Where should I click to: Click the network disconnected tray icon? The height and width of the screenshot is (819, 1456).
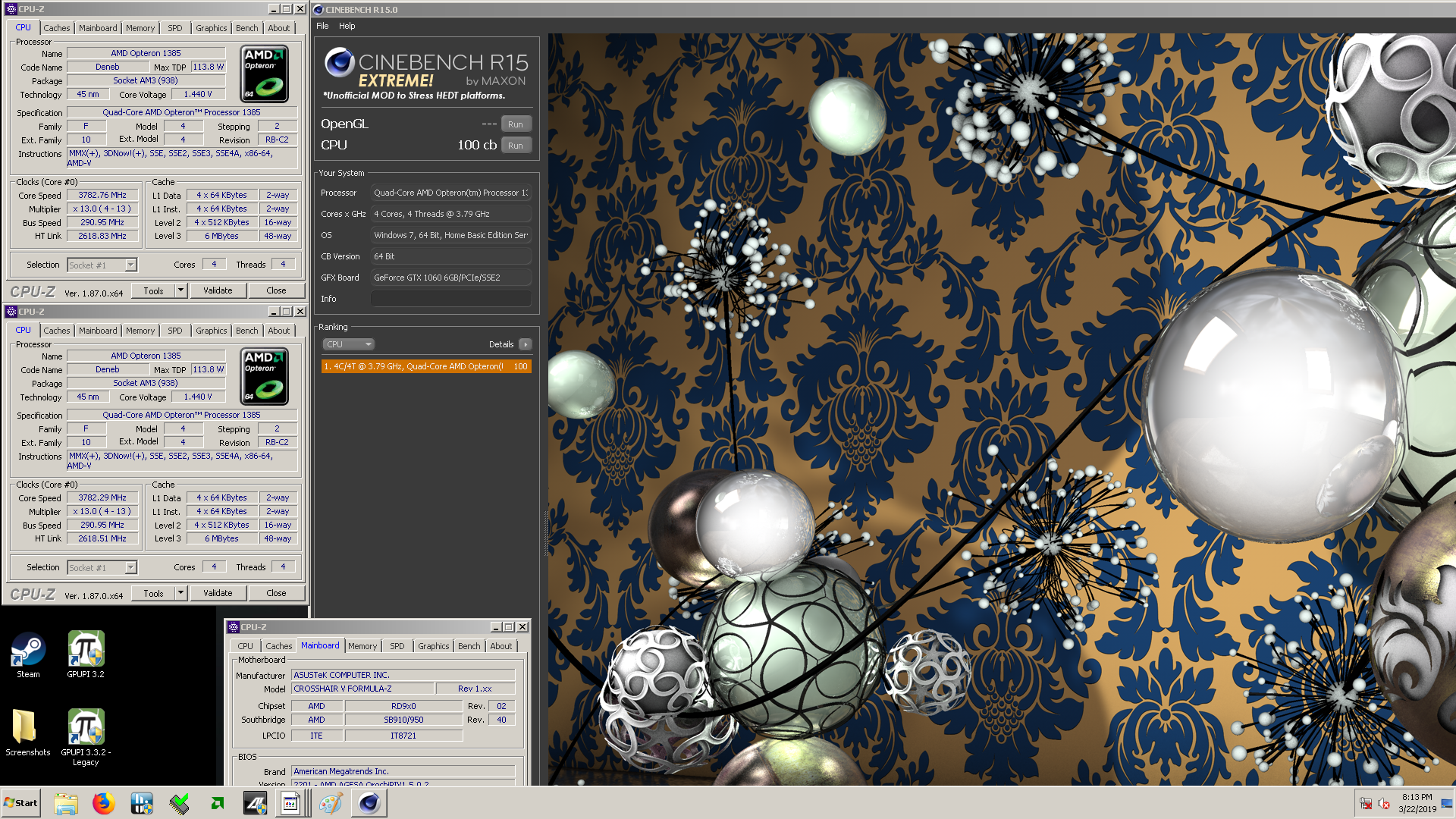(1366, 803)
